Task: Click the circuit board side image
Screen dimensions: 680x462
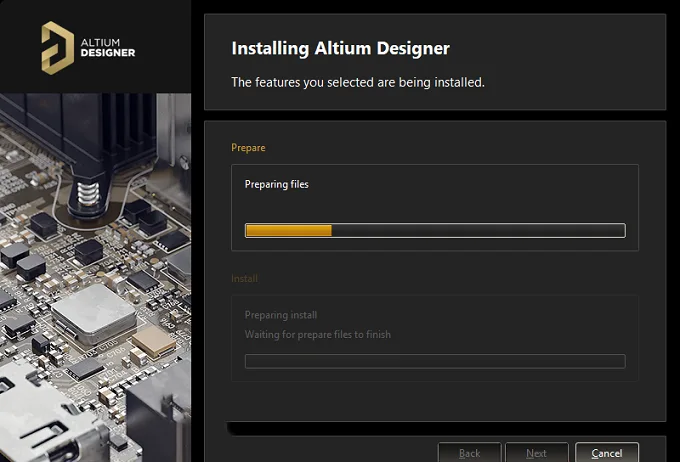Action: point(95,278)
